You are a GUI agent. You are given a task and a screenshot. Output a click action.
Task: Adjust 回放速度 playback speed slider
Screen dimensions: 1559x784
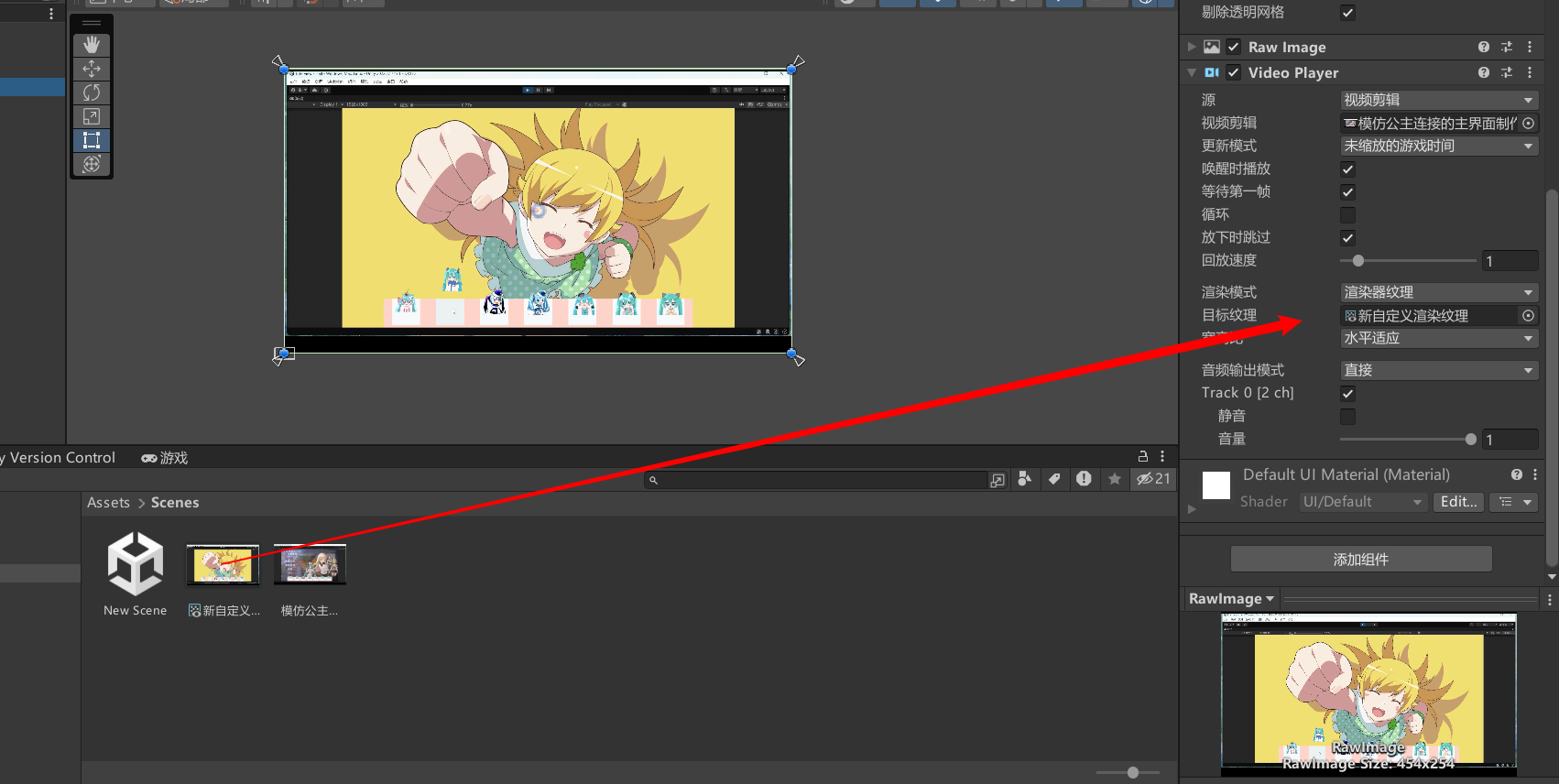(x=1408, y=261)
